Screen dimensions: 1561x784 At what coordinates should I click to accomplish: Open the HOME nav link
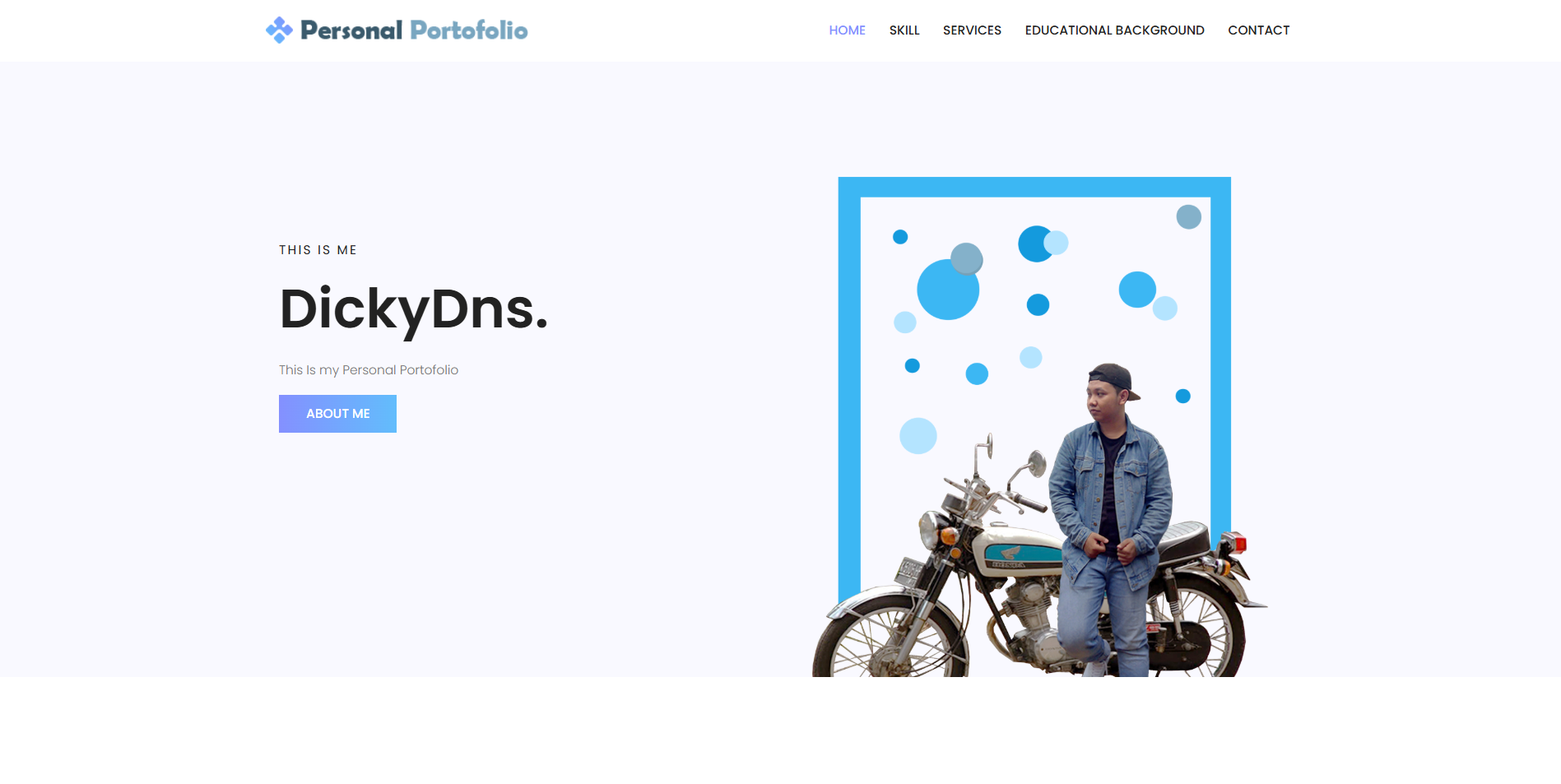(x=847, y=30)
